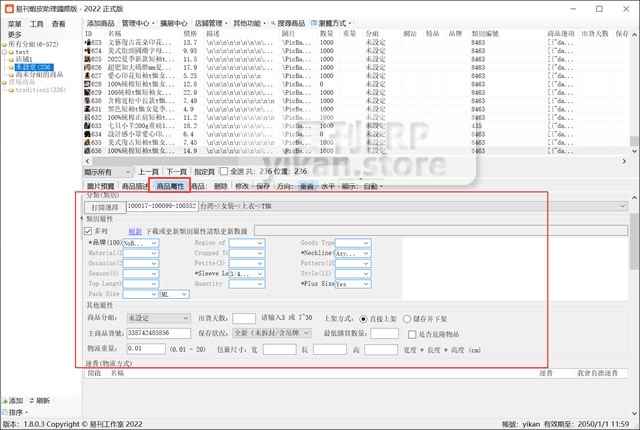640x430 pixels.
Task: Click the 搜尋商品 search toolbar icon
Action: (x=269, y=22)
